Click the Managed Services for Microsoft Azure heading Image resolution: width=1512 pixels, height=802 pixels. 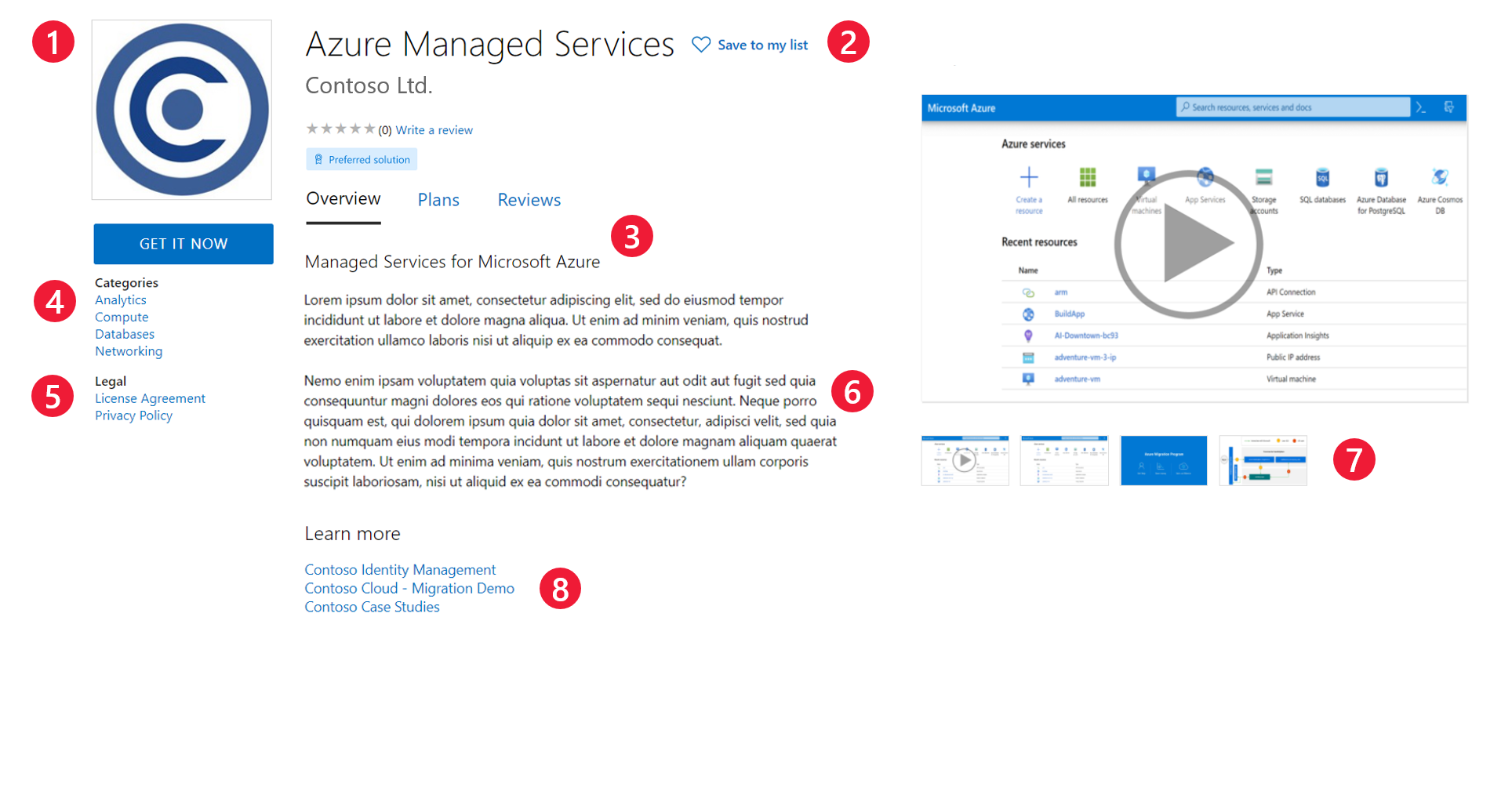453,262
